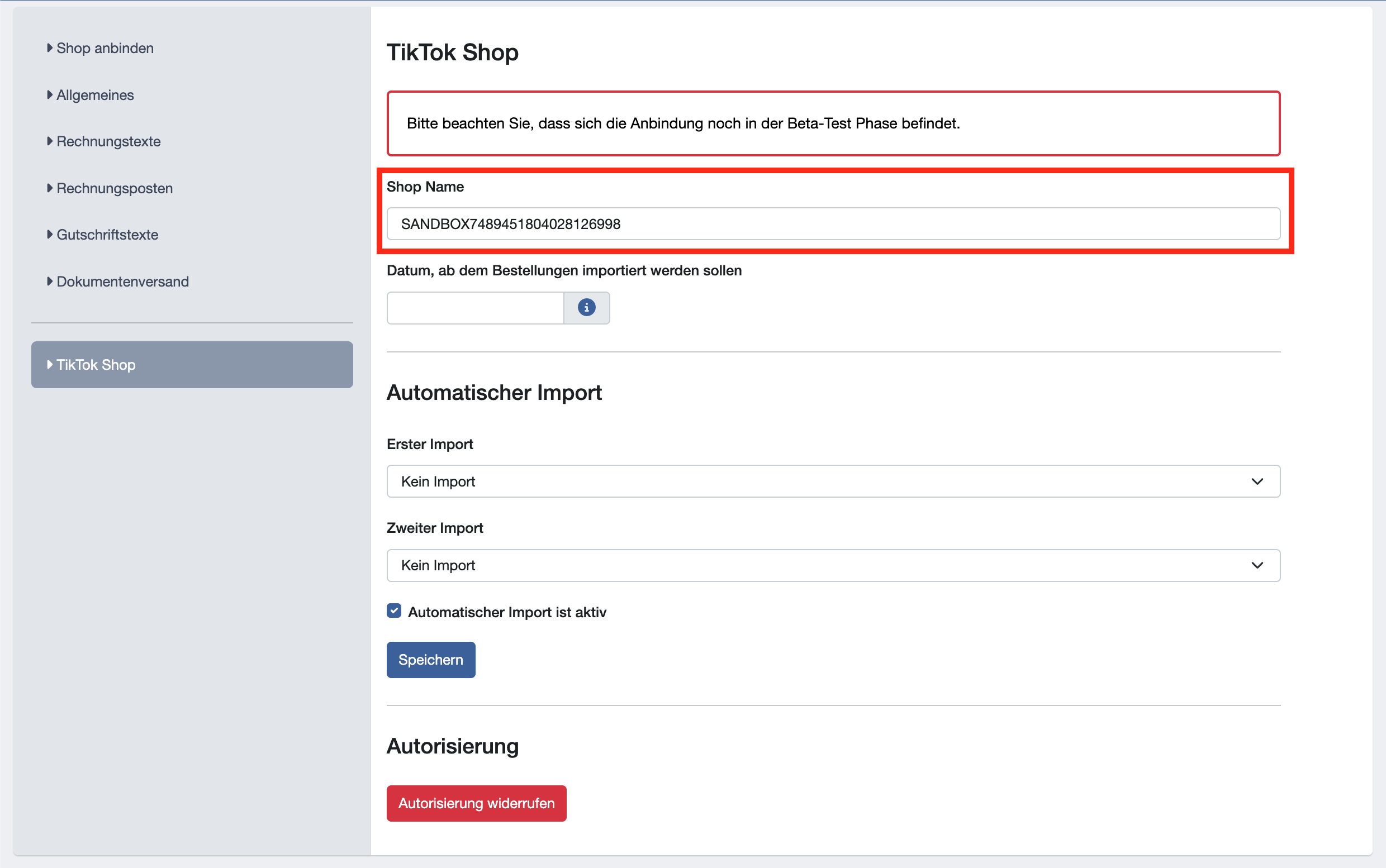Open Dokumentenversand sidebar item
1386x868 pixels.
click(122, 282)
